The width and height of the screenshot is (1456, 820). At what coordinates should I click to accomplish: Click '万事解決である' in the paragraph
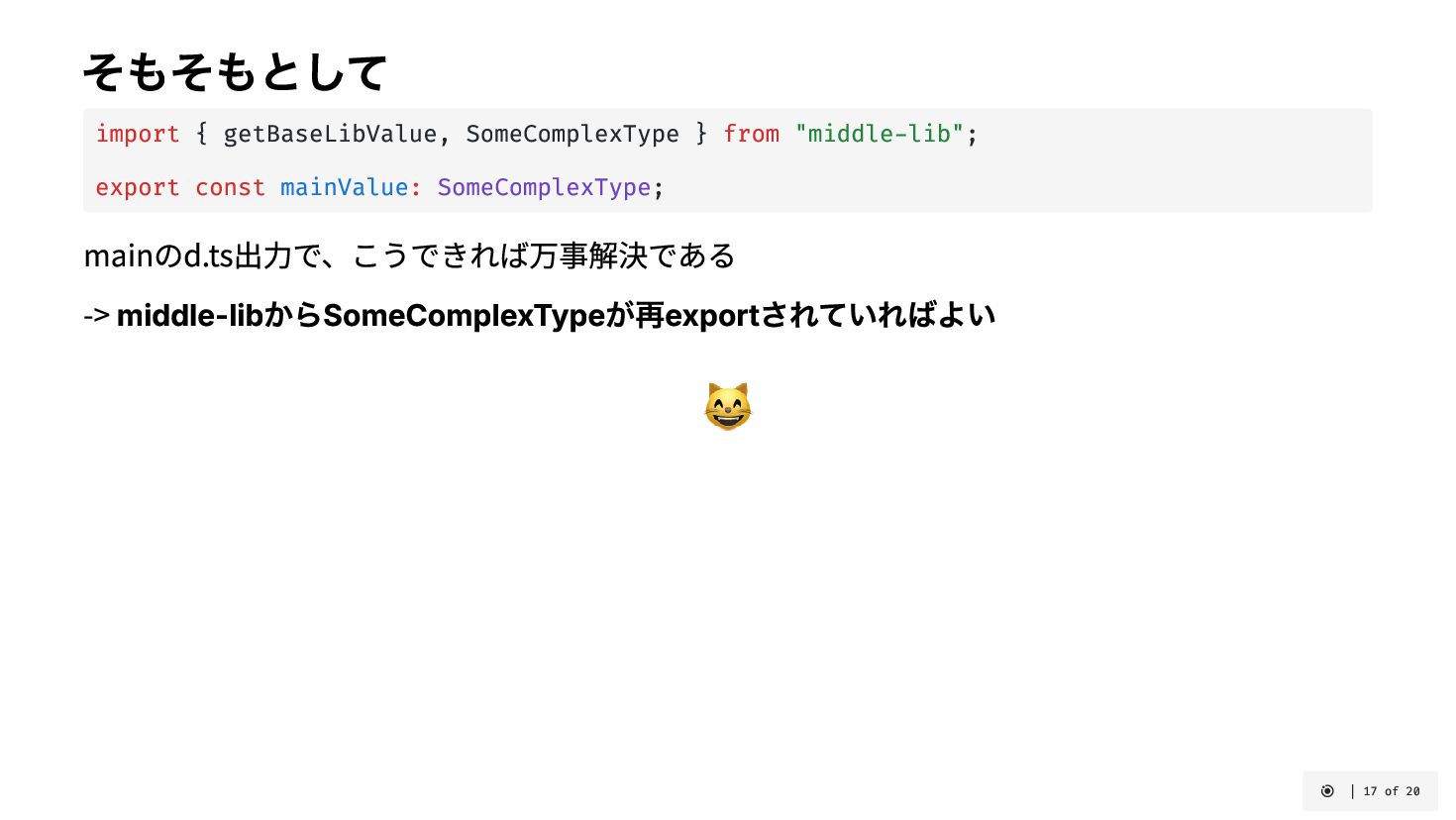pos(632,256)
